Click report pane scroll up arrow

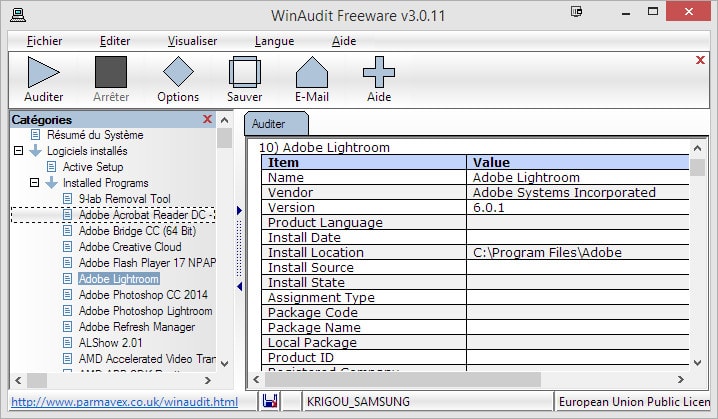pyautogui.click(x=697, y=148)
